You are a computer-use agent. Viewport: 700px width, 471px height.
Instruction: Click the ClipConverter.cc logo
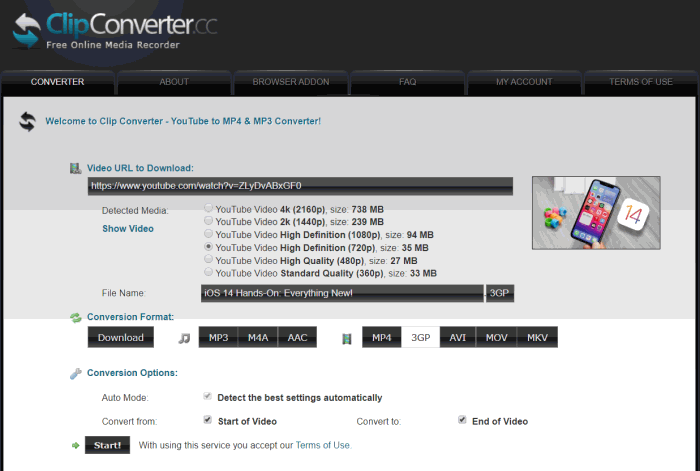click(115, 29)
